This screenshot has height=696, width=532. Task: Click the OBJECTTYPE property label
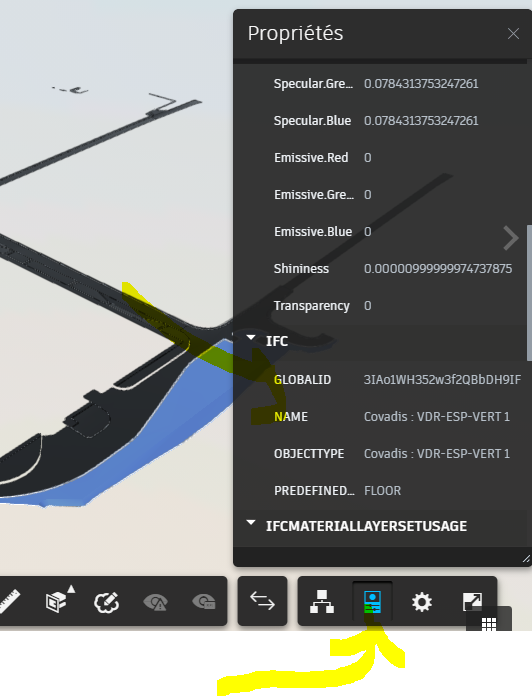(309, 454)
